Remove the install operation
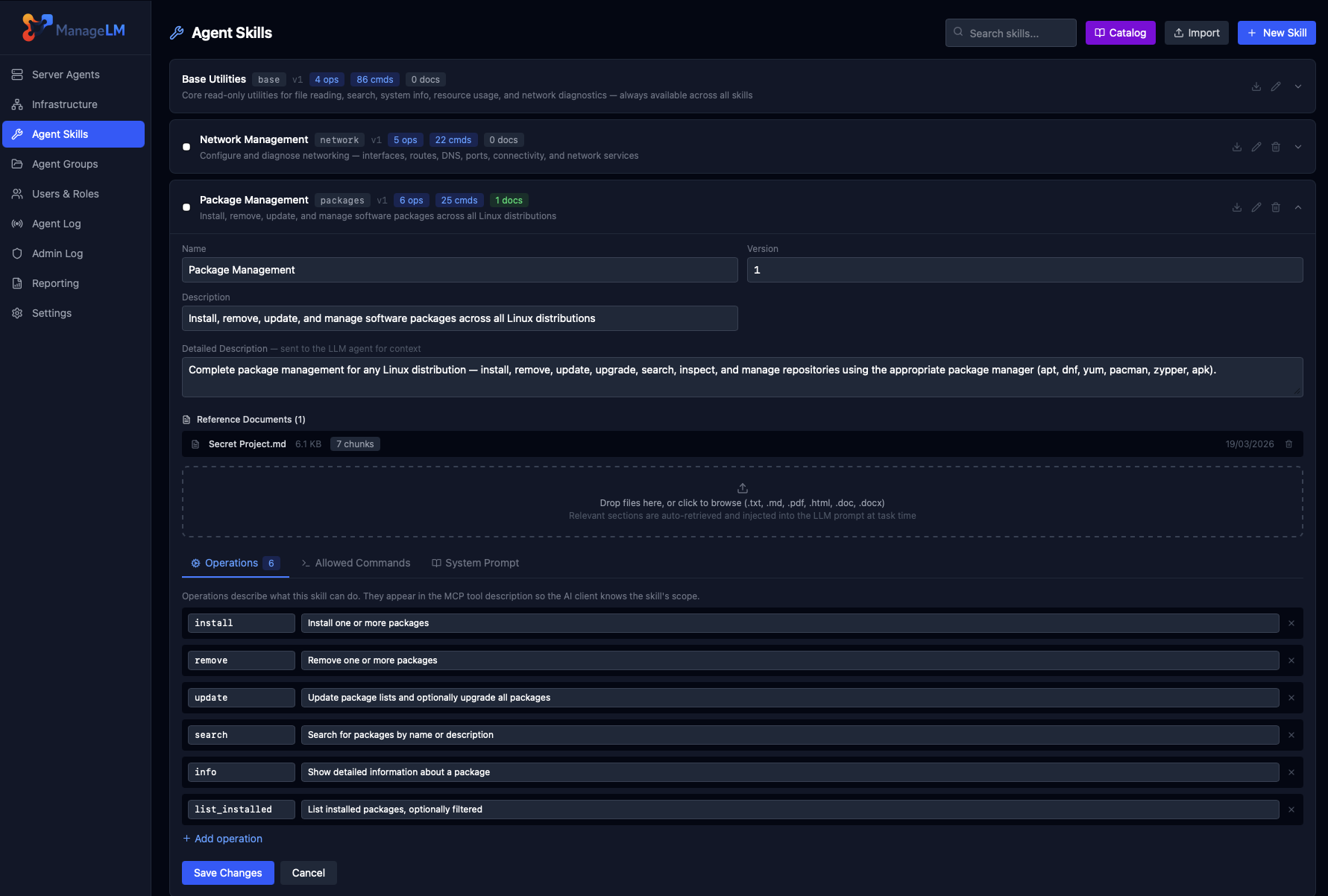 point(1291,623)
